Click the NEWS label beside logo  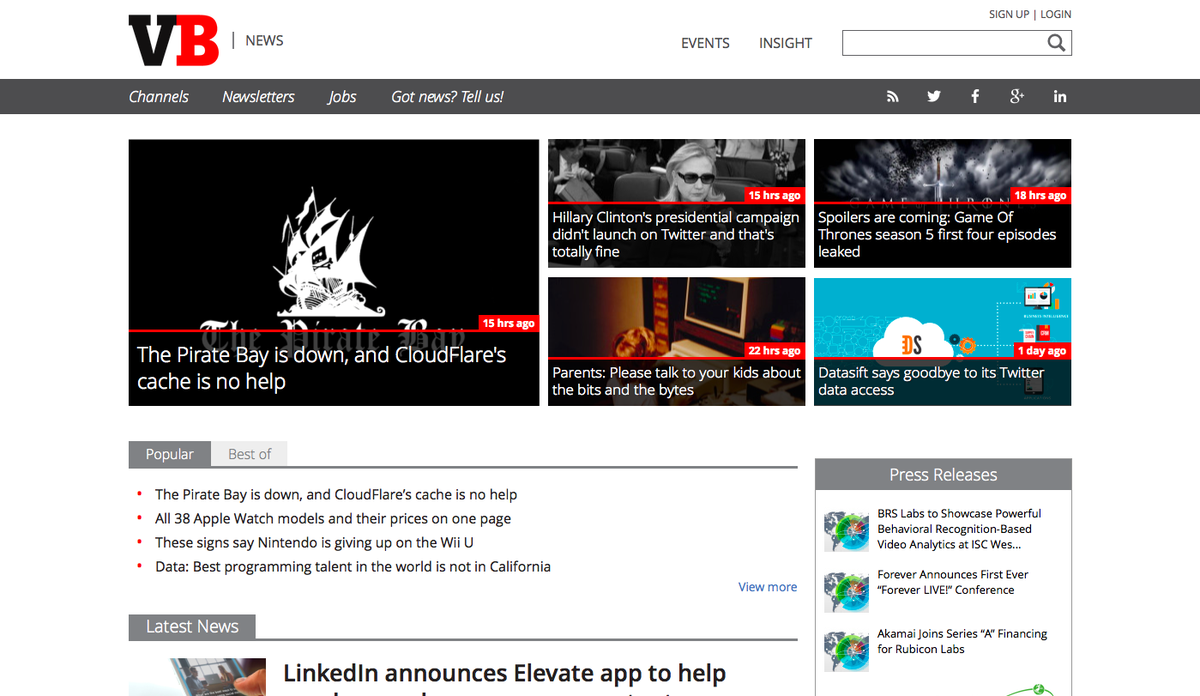[264, 41]
